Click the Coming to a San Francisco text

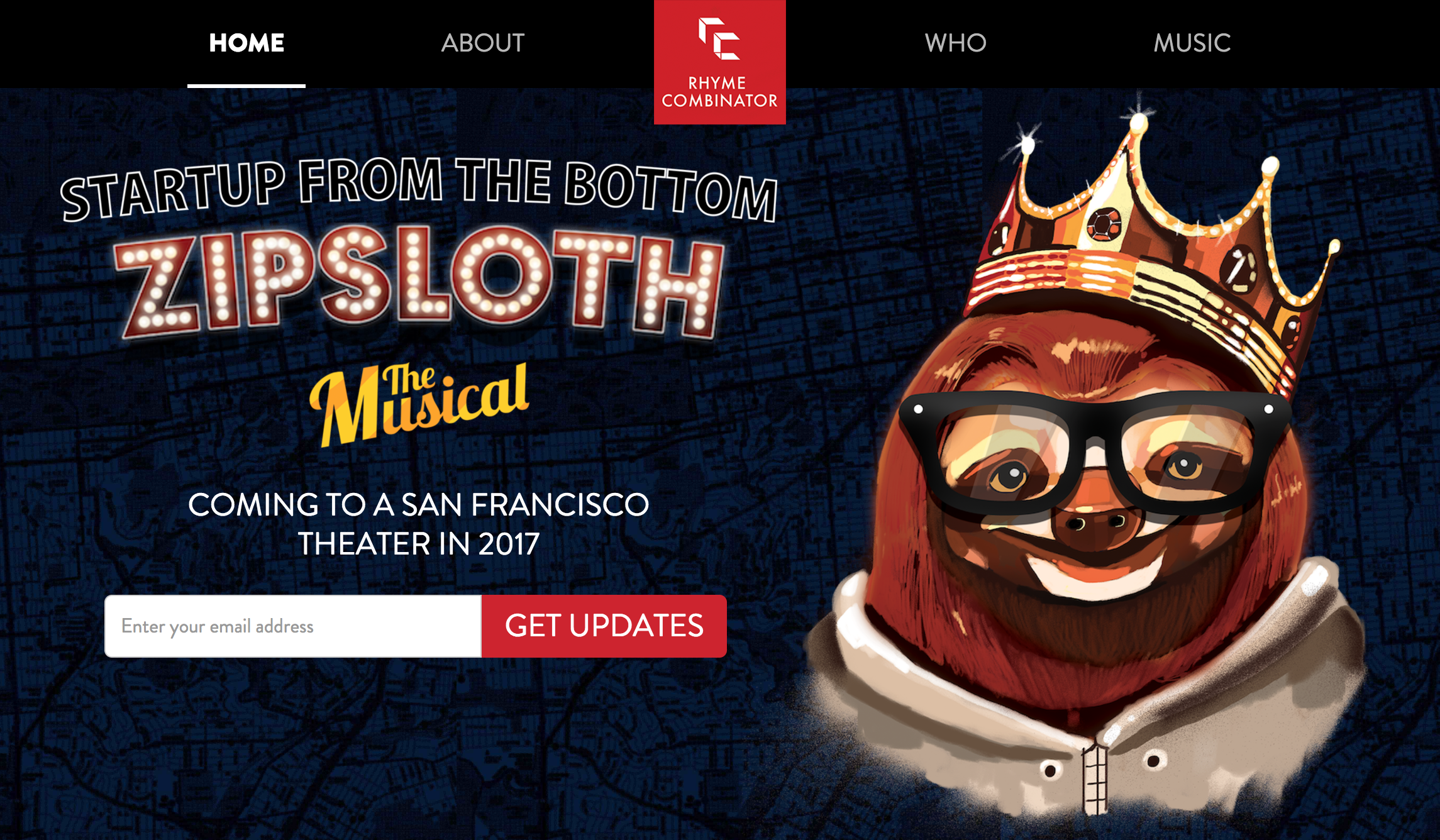tap(419, 524)
